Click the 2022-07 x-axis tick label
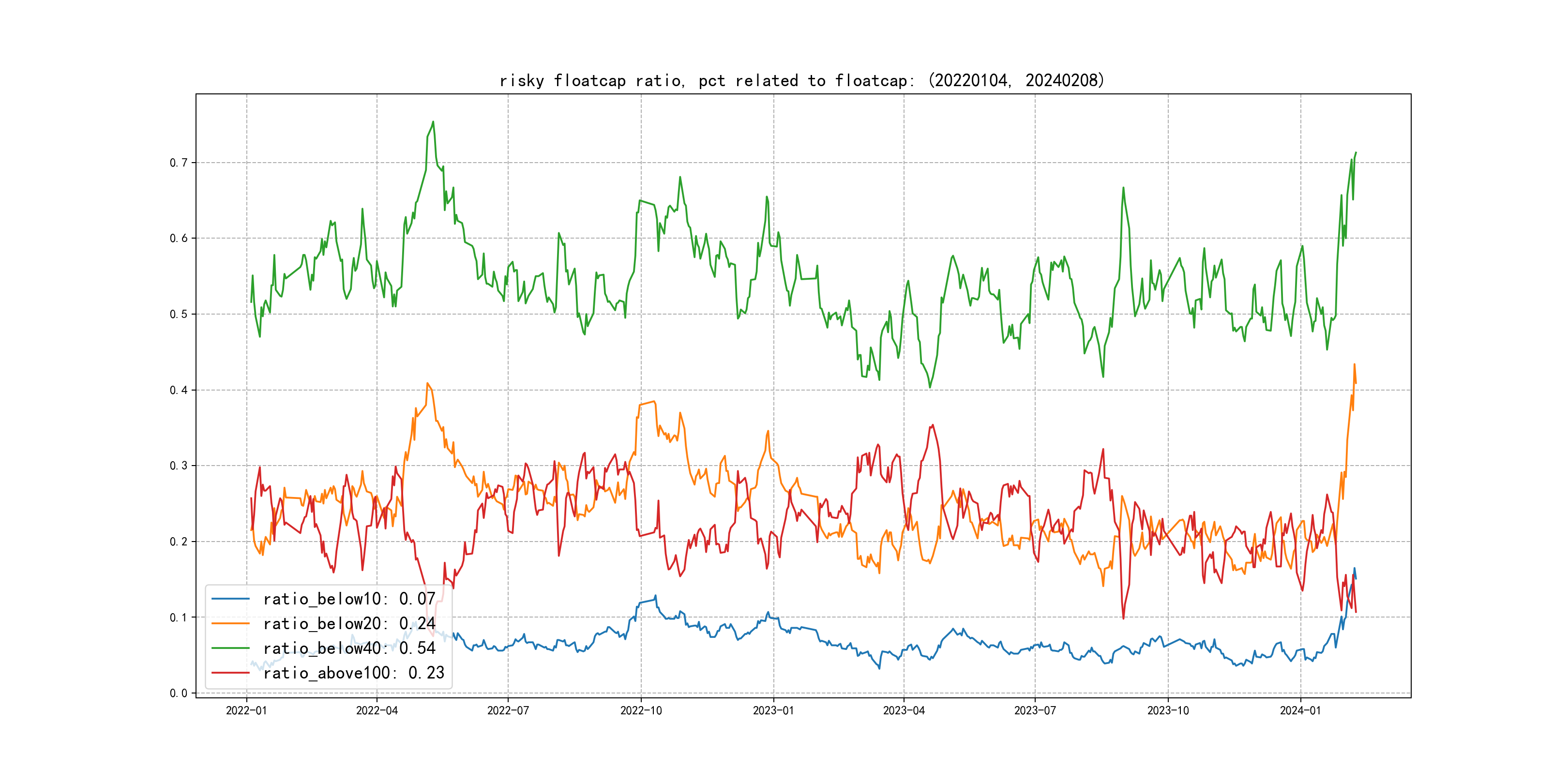 click(508, 710)
